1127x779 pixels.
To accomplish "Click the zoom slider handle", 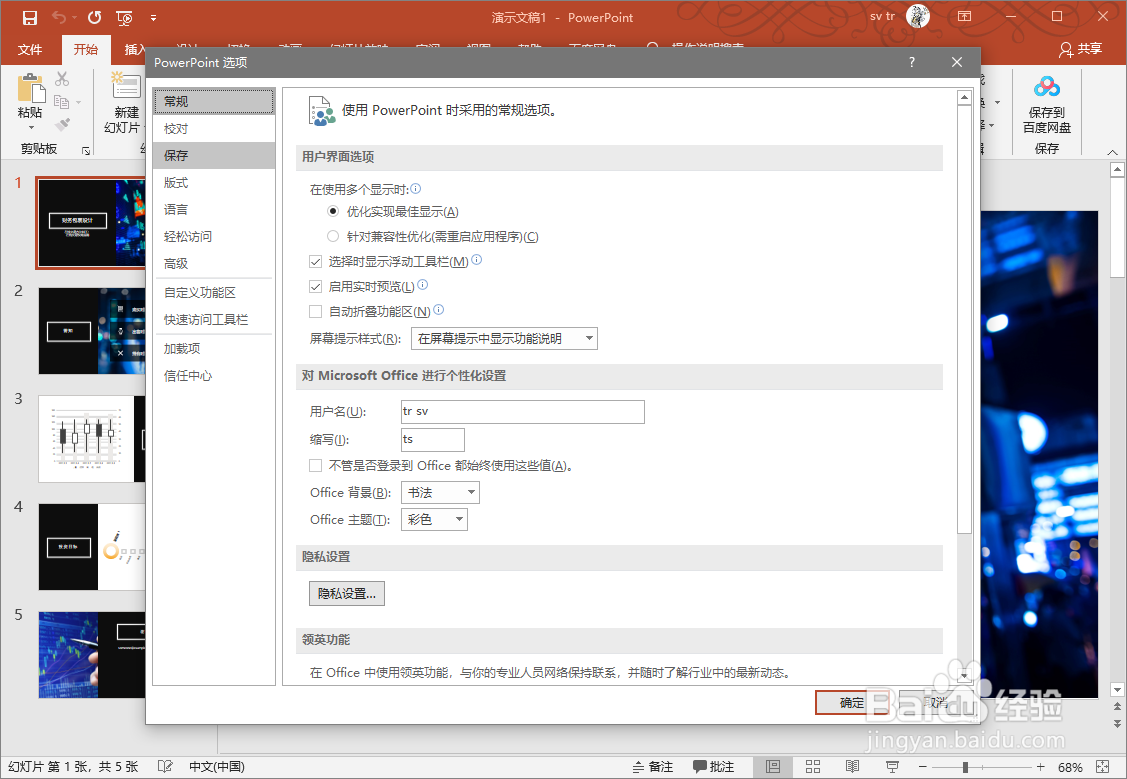I will click(x=965, y=767).
